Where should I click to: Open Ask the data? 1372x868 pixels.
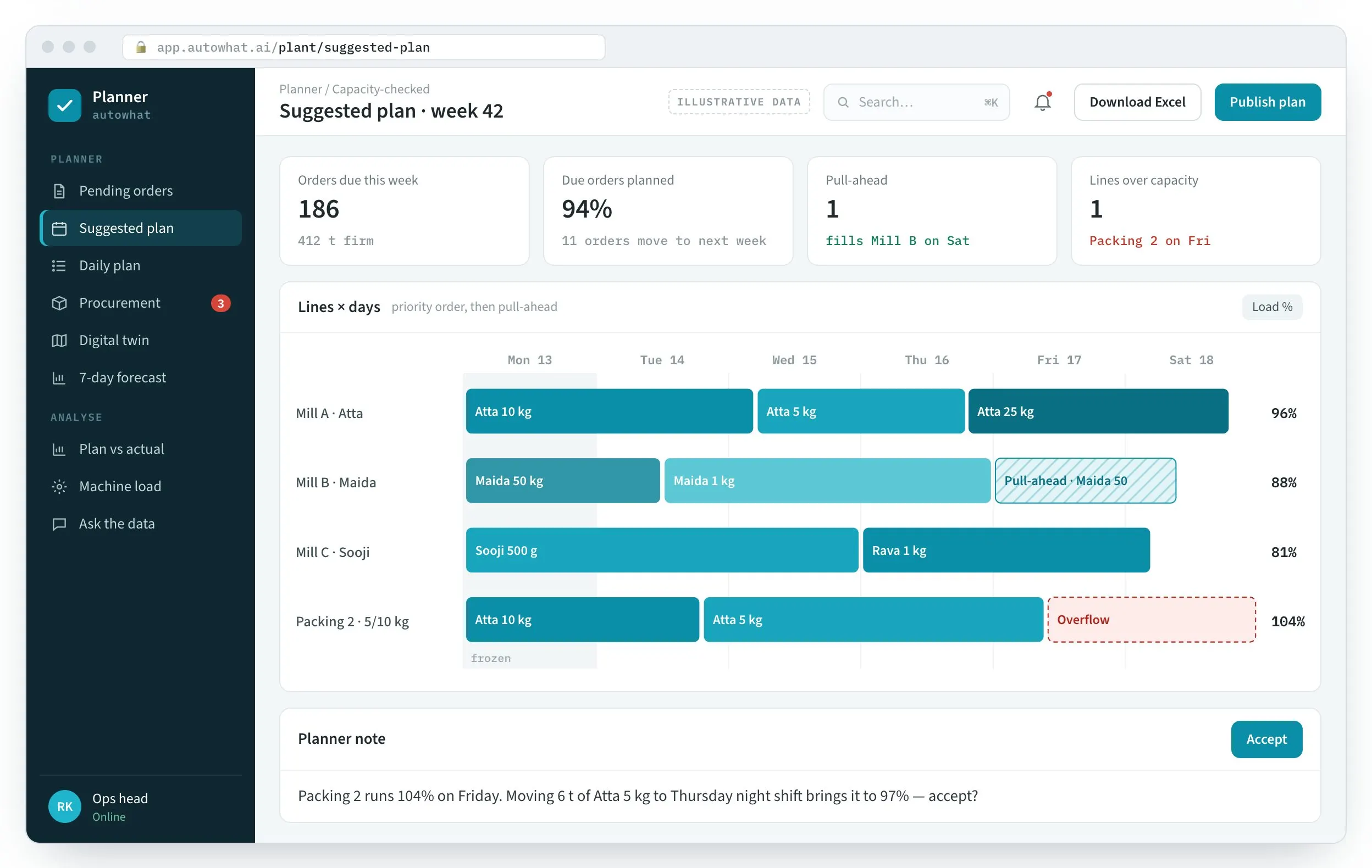(x=140, y=524)
